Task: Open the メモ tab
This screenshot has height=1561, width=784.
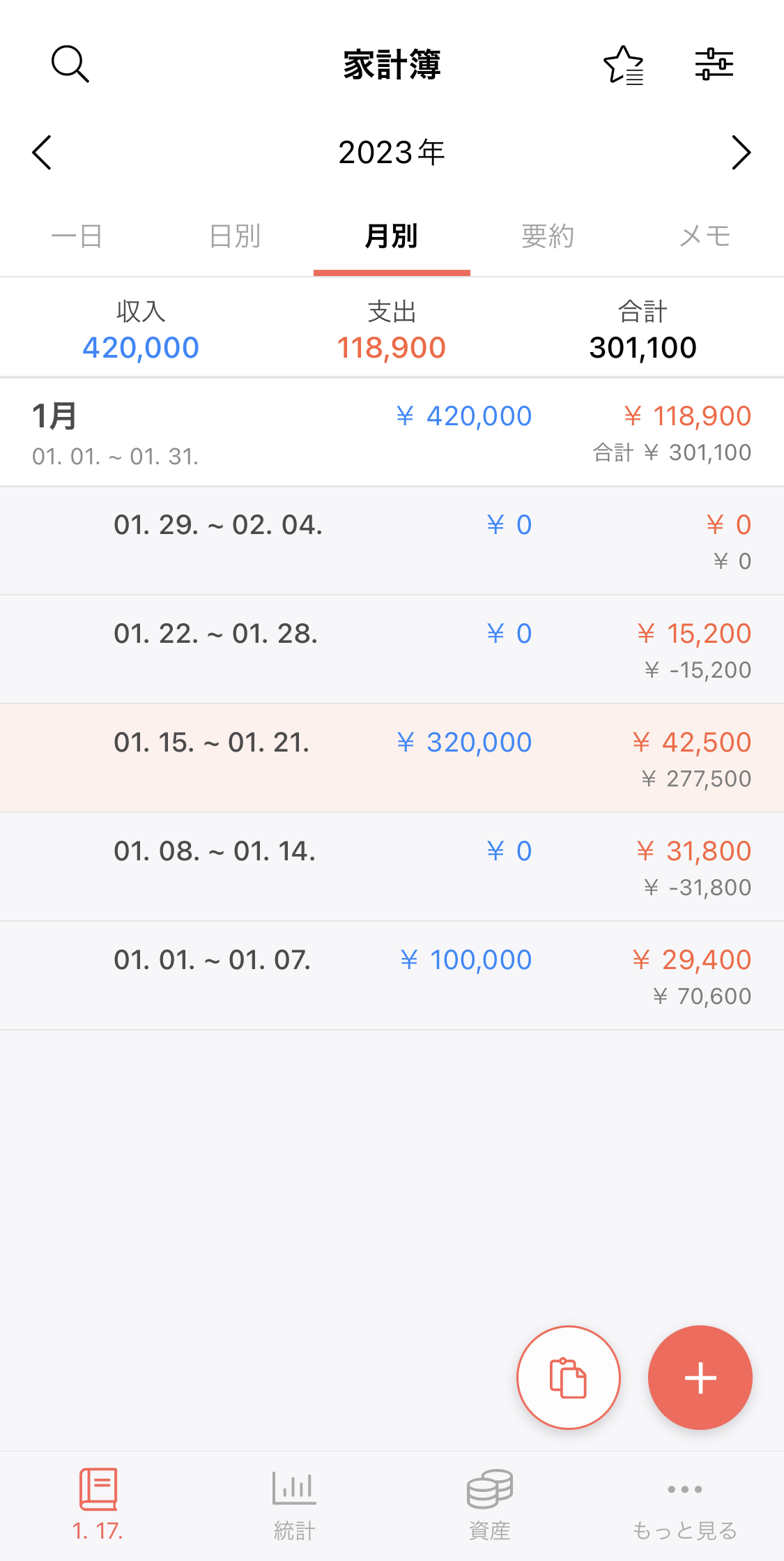Action: pyautogui.click(x=705, y=236)
